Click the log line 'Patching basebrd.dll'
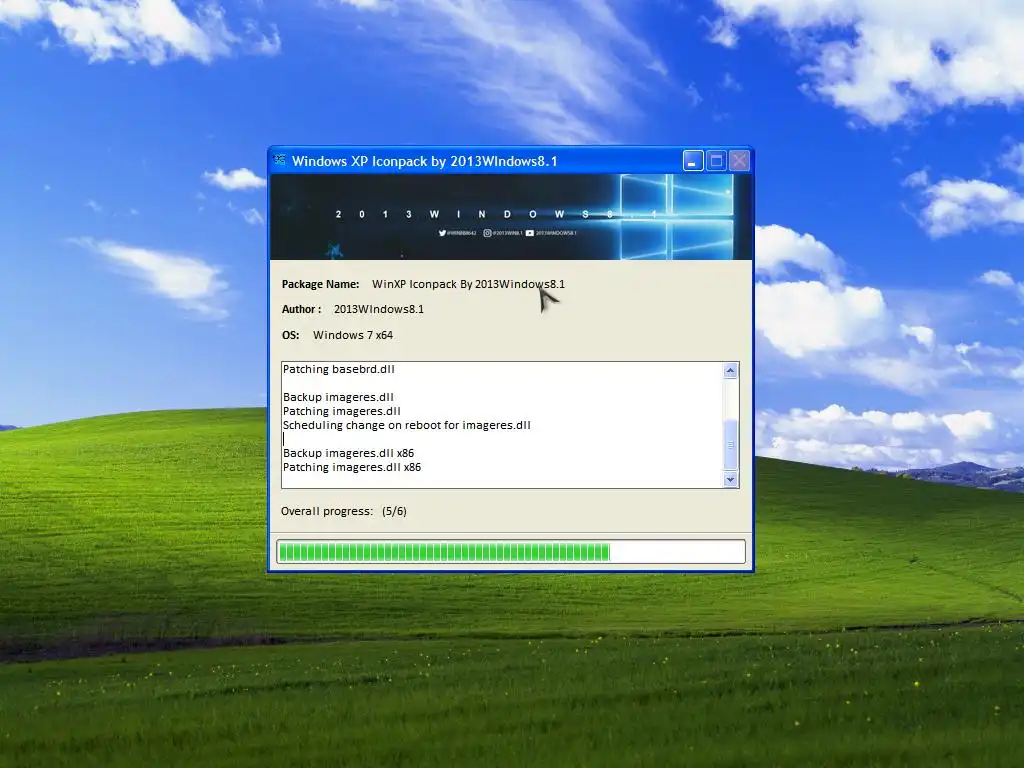Image resolution: width=1024 pixels, height=768 pixels. [x=339, y=369]
